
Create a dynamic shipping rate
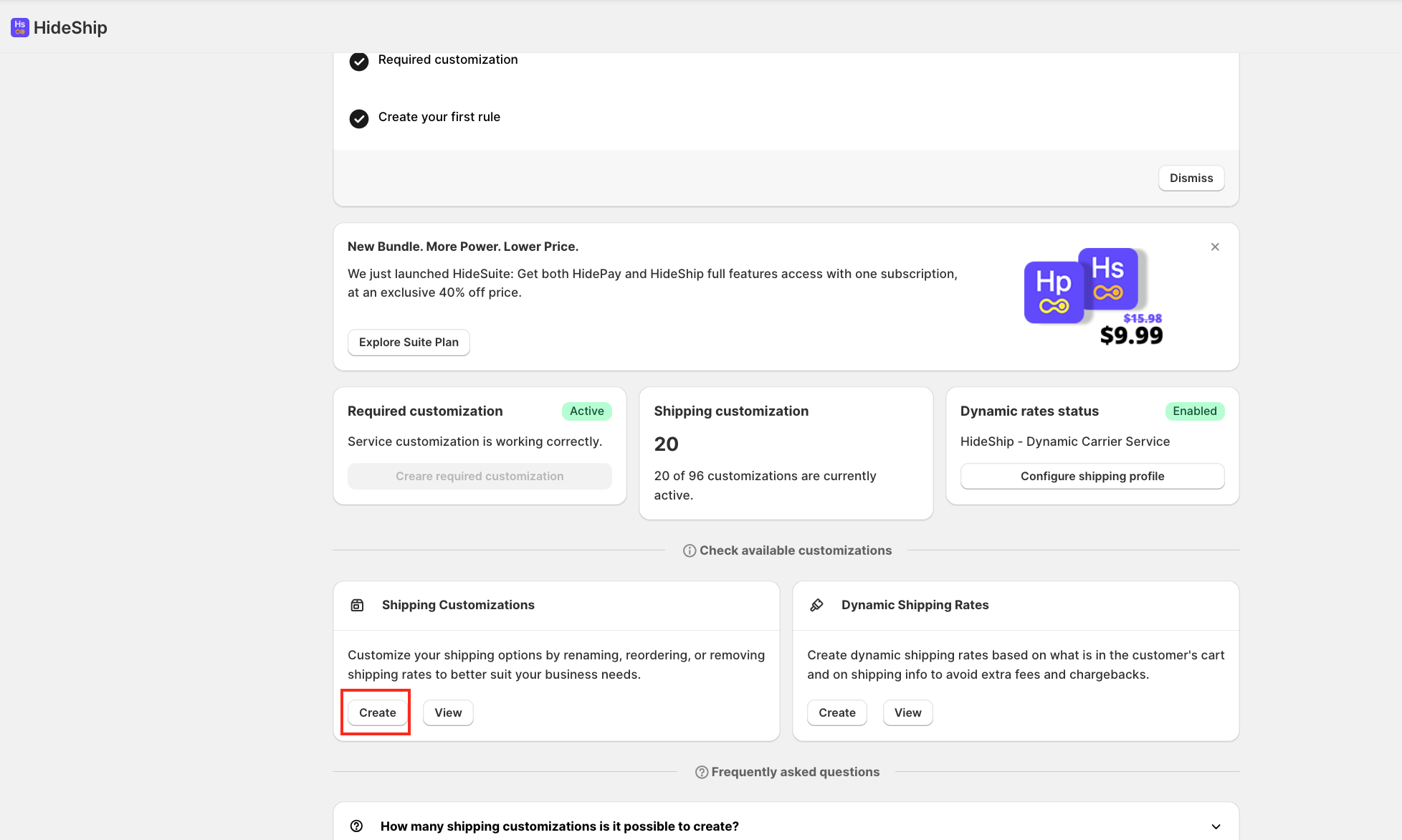click(x=836, y=712)
